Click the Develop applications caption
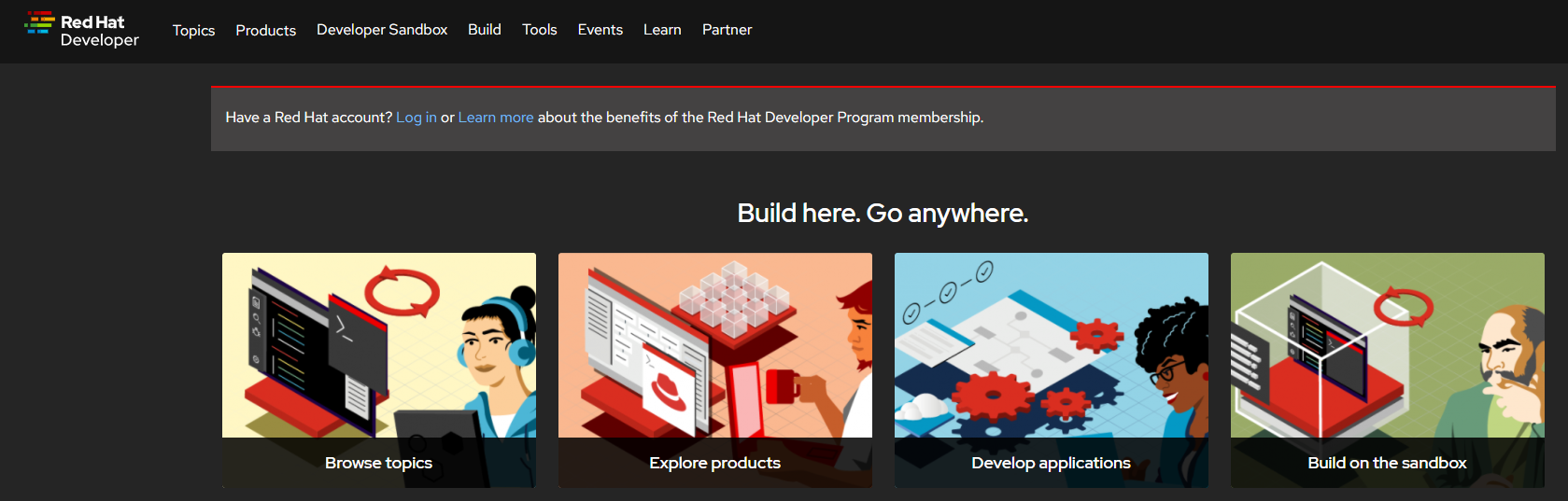 click(1051, 463)
